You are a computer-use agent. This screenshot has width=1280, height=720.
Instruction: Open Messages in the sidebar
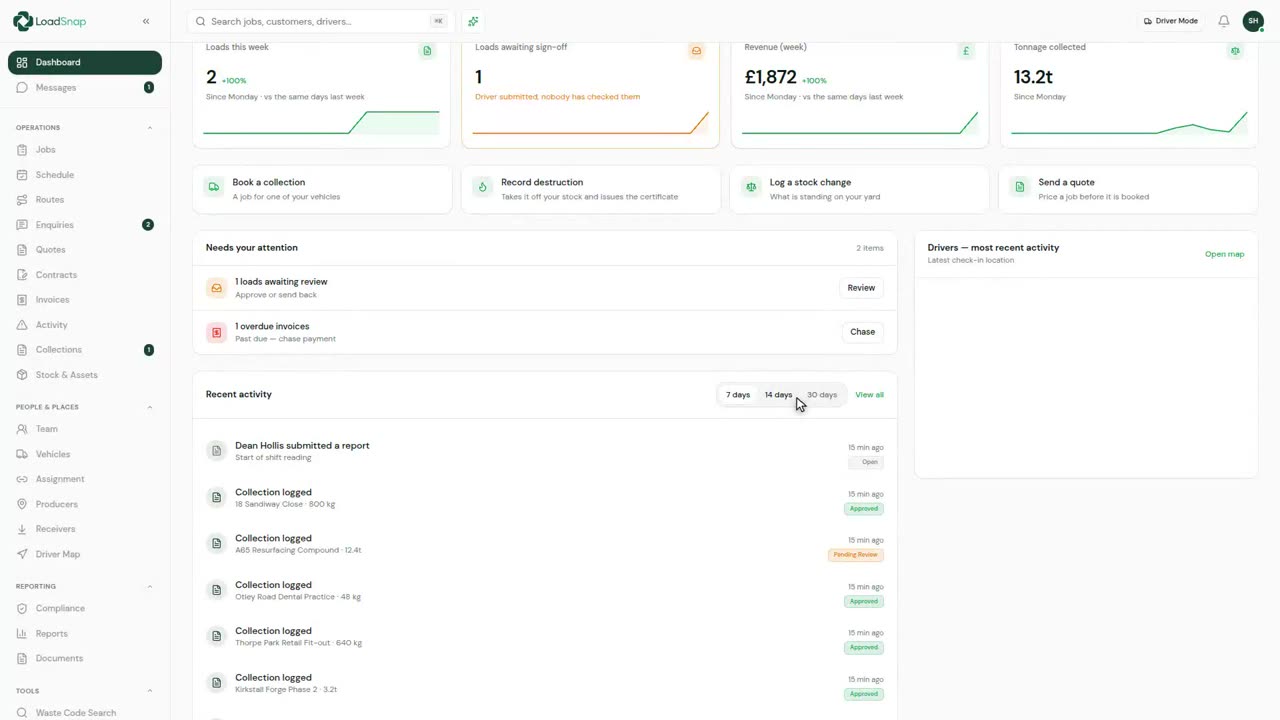(x=85, y=88)
